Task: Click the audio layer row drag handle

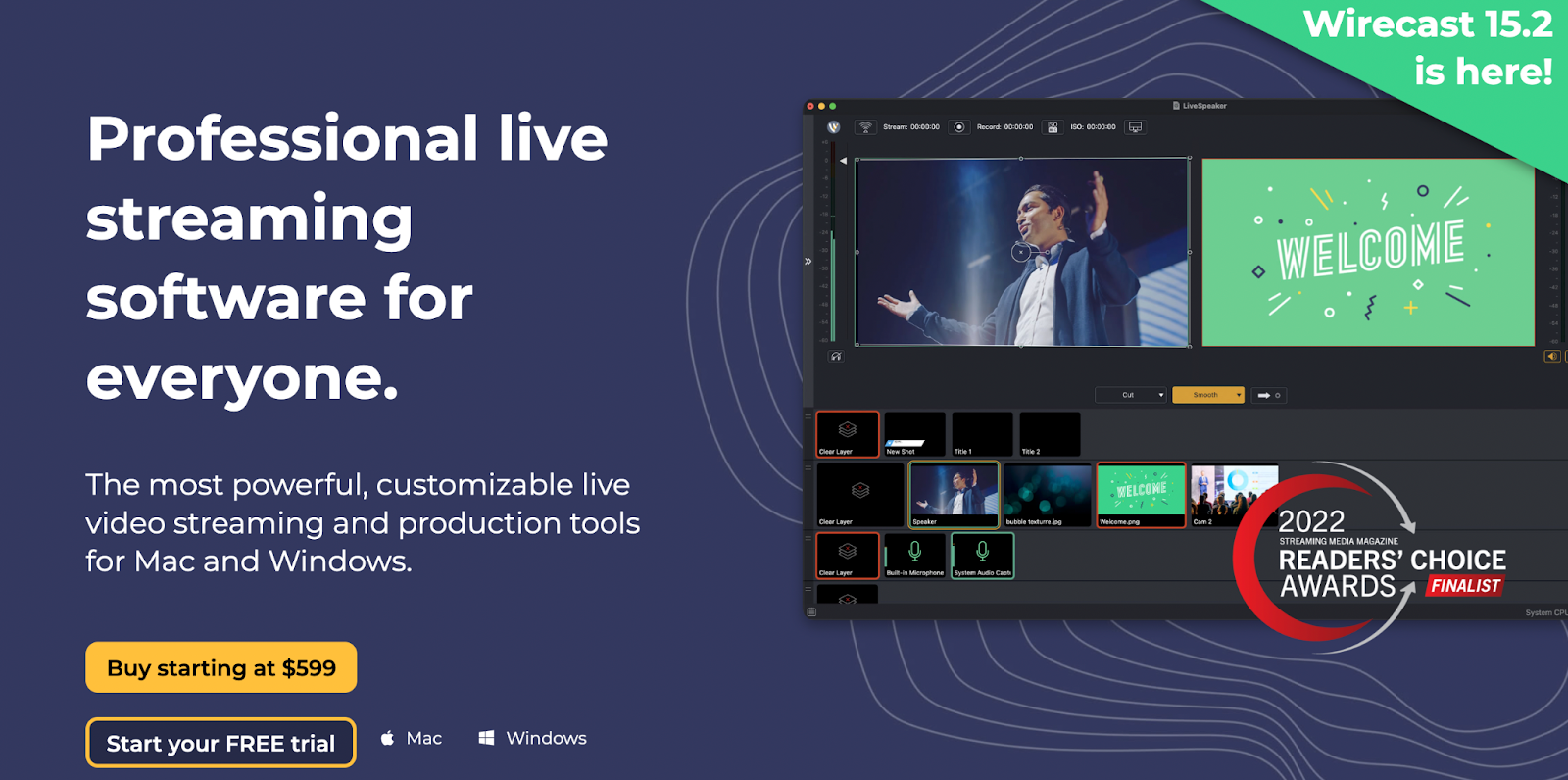Action: [x=808, y=538]
